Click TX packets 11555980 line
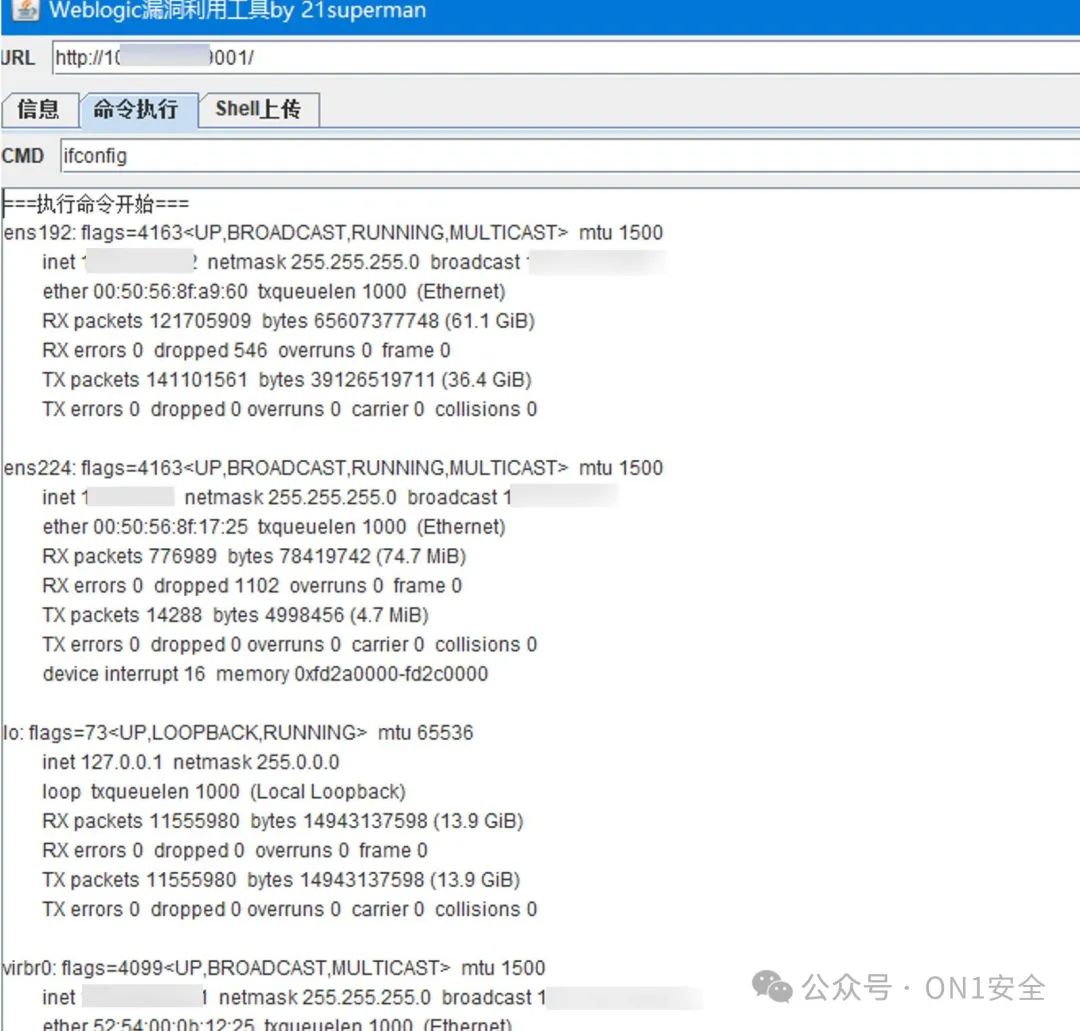Image resolution: width=1080 pixels, height=1031 pixels. 281,880
